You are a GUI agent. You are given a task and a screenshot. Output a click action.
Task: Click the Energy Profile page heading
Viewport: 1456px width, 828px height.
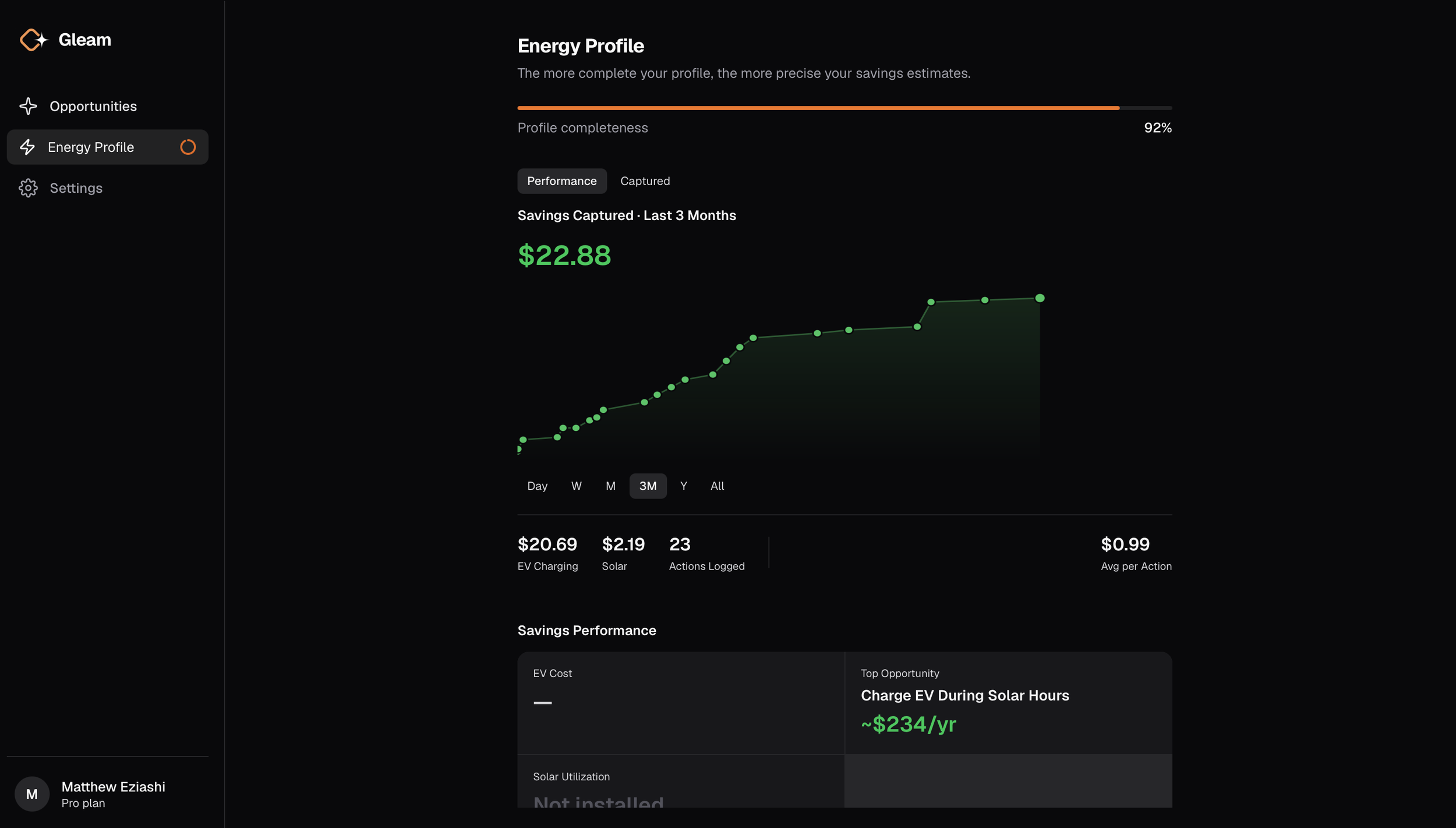[581, 46]
